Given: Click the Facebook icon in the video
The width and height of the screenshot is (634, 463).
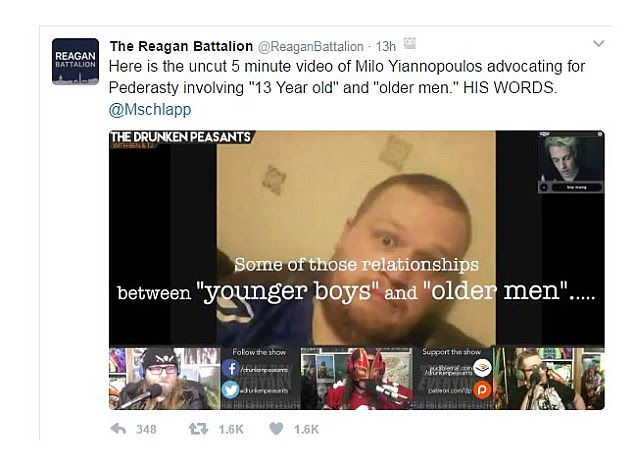Looking at the screenshot, I should [x=230, y=368].
